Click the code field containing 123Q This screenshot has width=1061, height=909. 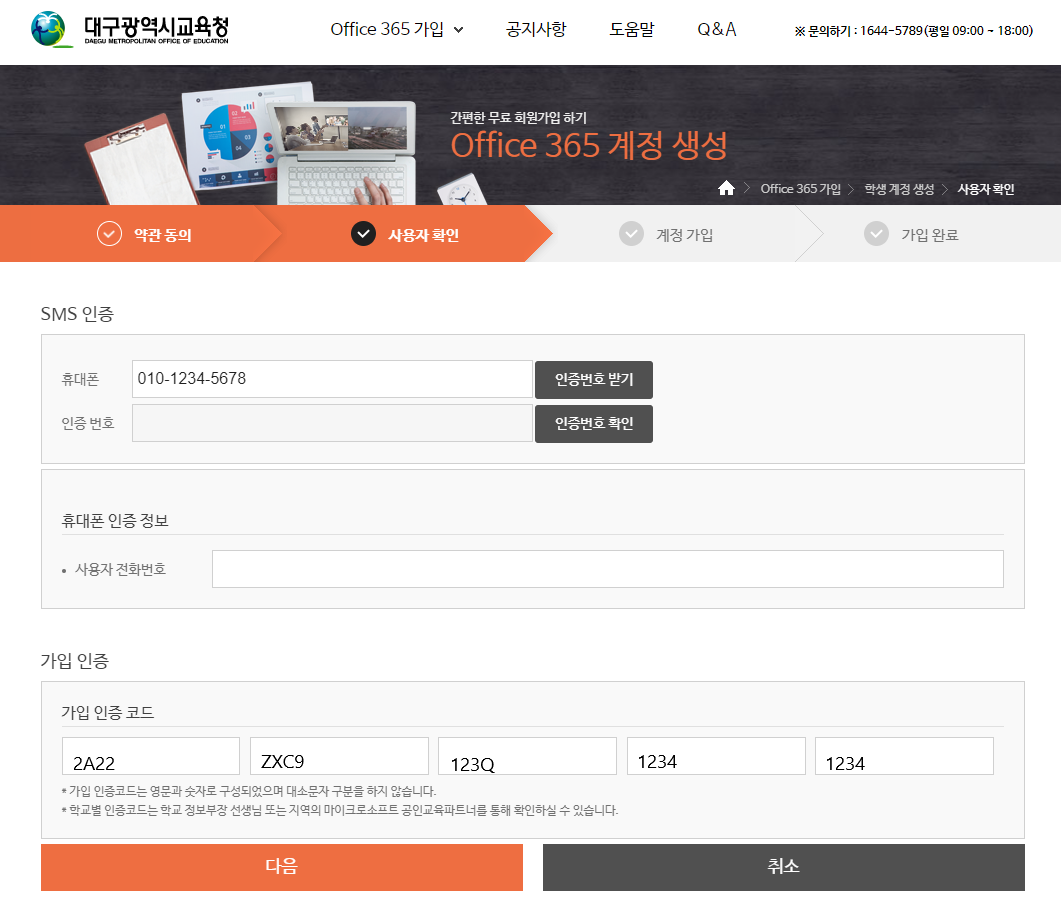coord(527,756)
